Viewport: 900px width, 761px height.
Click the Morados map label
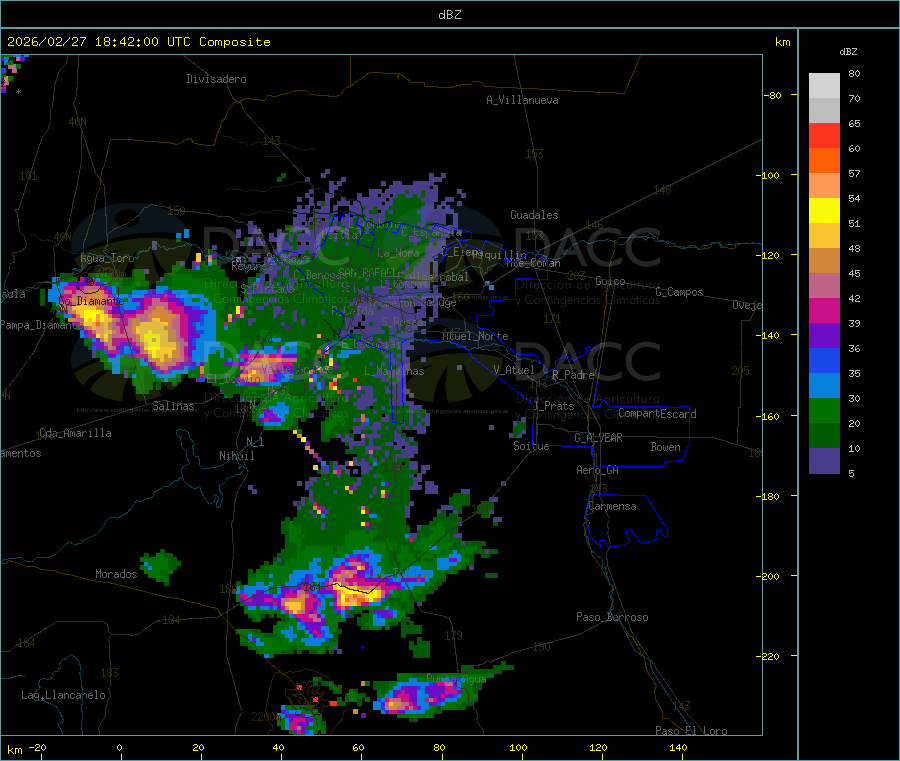point(116,574)
